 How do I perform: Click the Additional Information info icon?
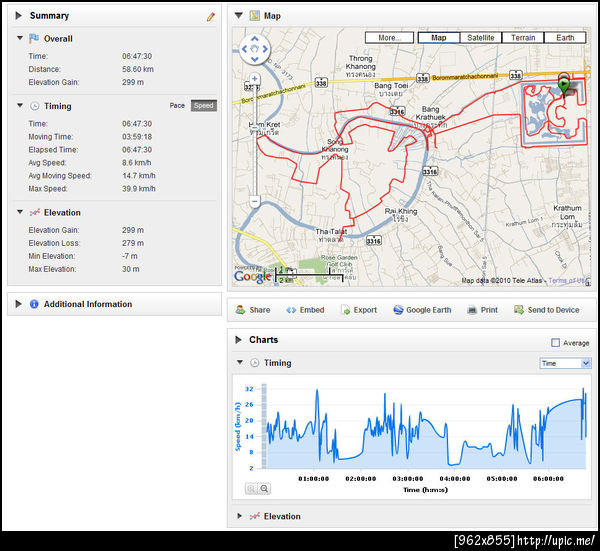tap(34, 304)
